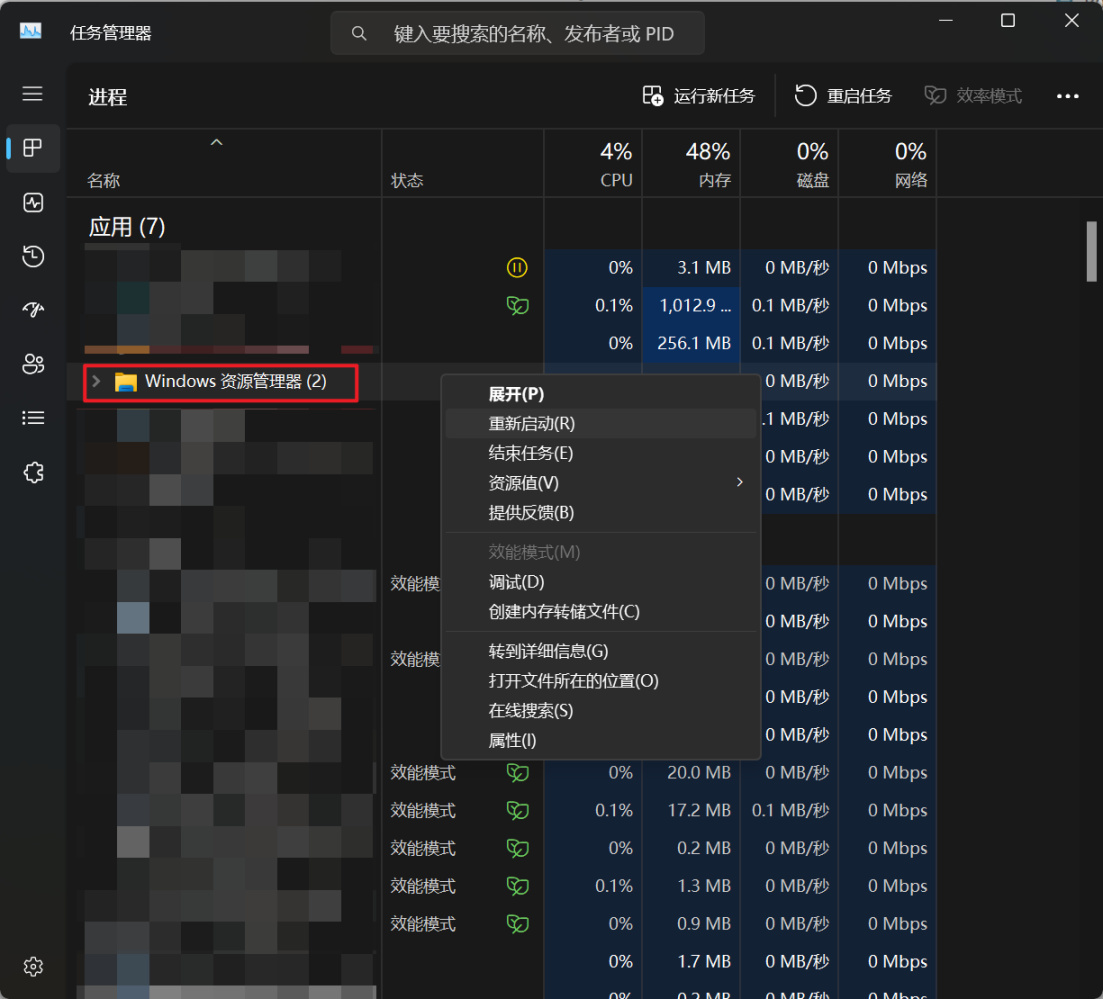Click the 重启任务 circular arrow icon
The height and width of the screenshot is (999, 1103).
pos(805,96)
